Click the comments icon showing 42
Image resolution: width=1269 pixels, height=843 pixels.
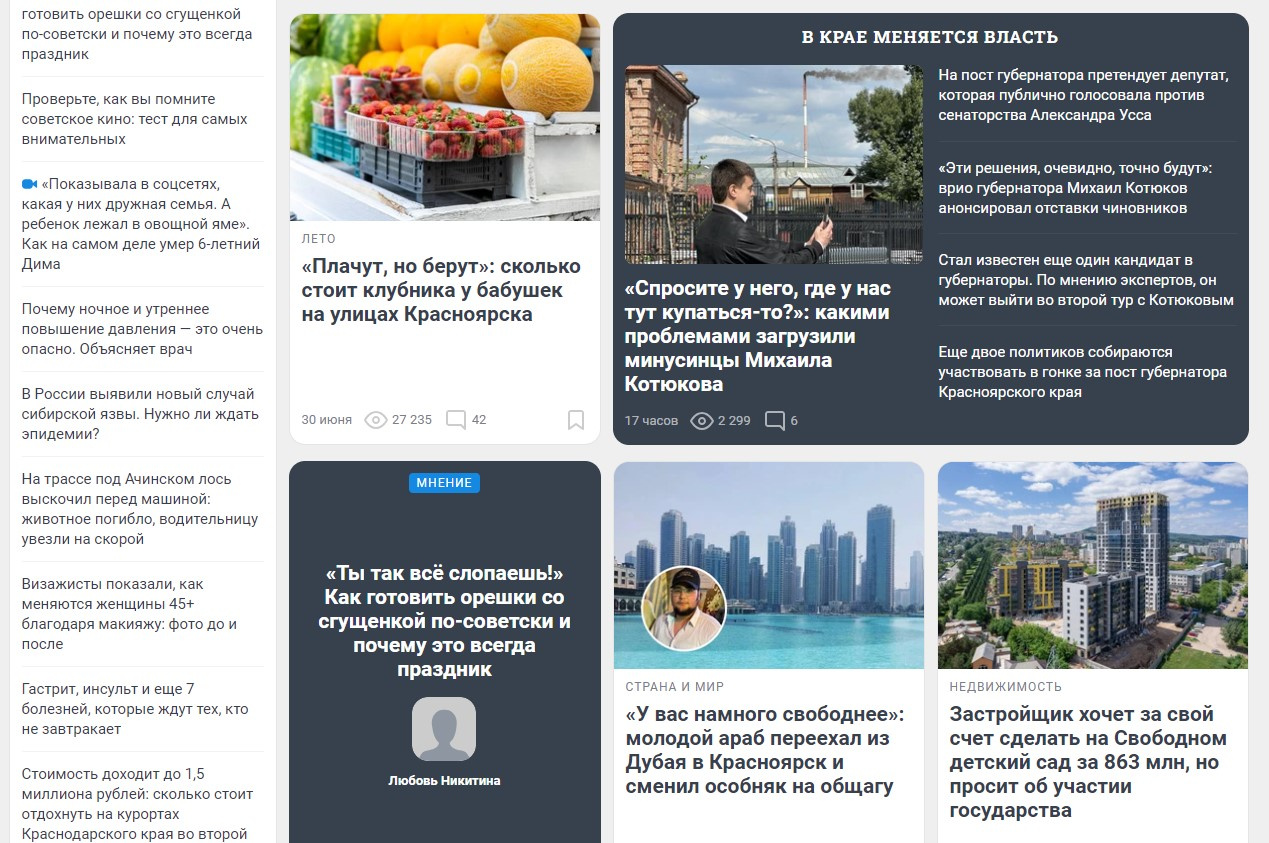[456, 420]
